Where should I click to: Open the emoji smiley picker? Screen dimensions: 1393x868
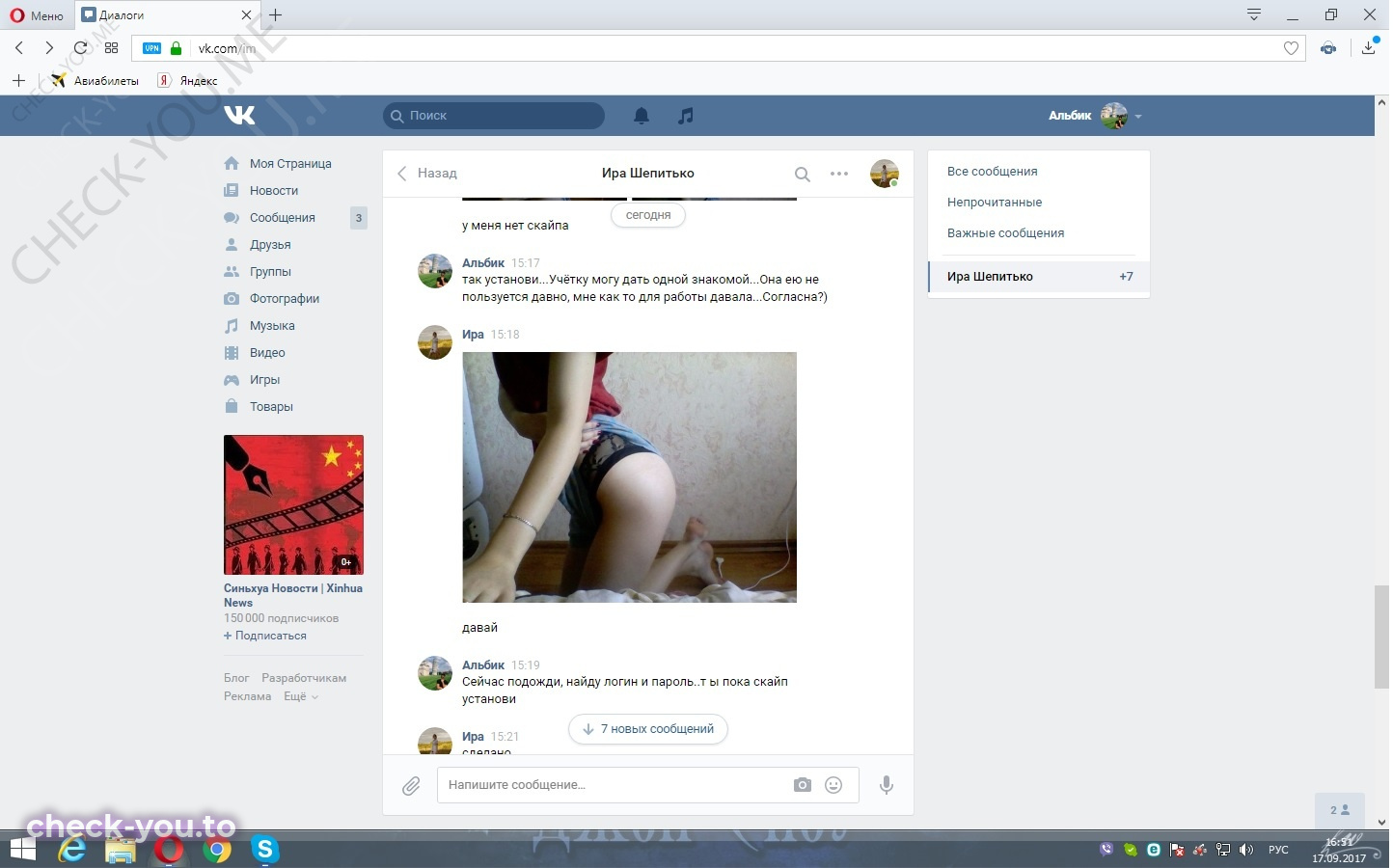coord(833,785)
